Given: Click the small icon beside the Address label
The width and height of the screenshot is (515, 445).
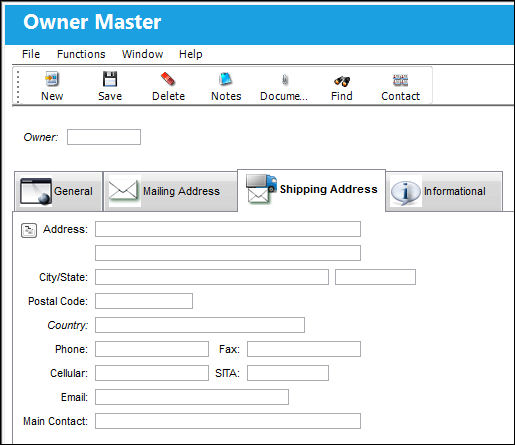Looking at the screenshot, I should 29,230.
